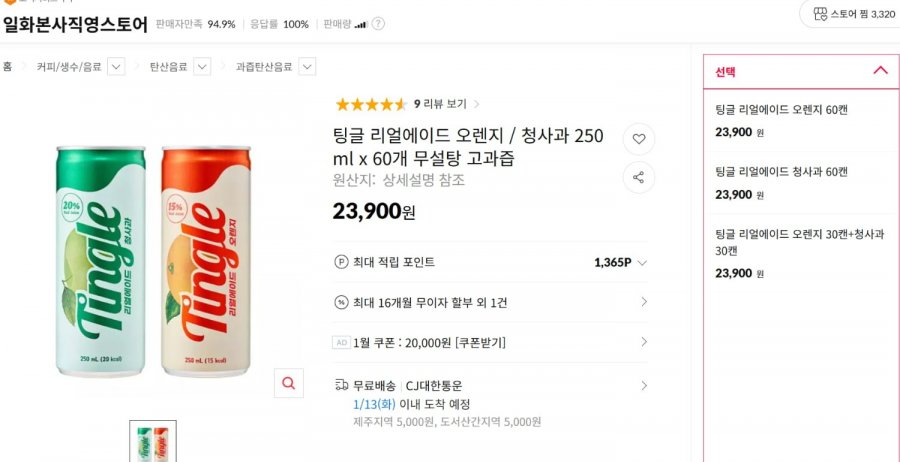
Task: Click the question mark help icon near 판매량
Action: (x=378, y=24)
